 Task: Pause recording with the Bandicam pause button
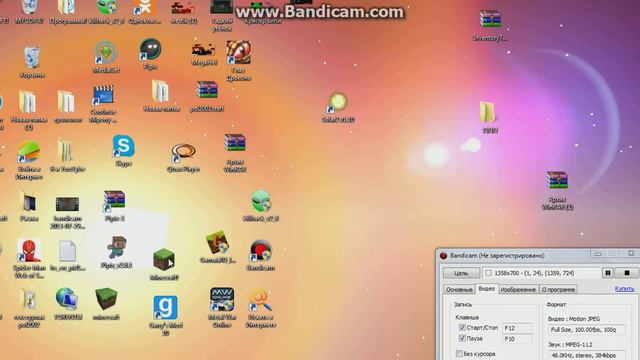click(x=608, y=273)
